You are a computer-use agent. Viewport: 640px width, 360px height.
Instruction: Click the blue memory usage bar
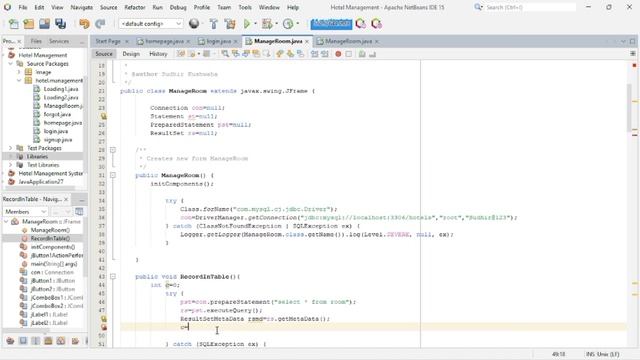[x=331, y=24]
